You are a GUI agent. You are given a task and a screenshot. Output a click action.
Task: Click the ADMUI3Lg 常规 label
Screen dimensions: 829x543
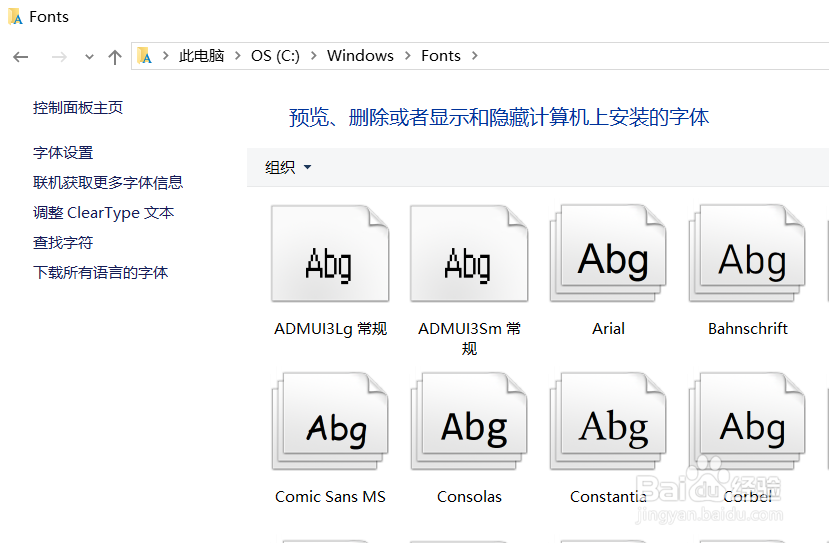pyautogui.click(x=330, y=329)
